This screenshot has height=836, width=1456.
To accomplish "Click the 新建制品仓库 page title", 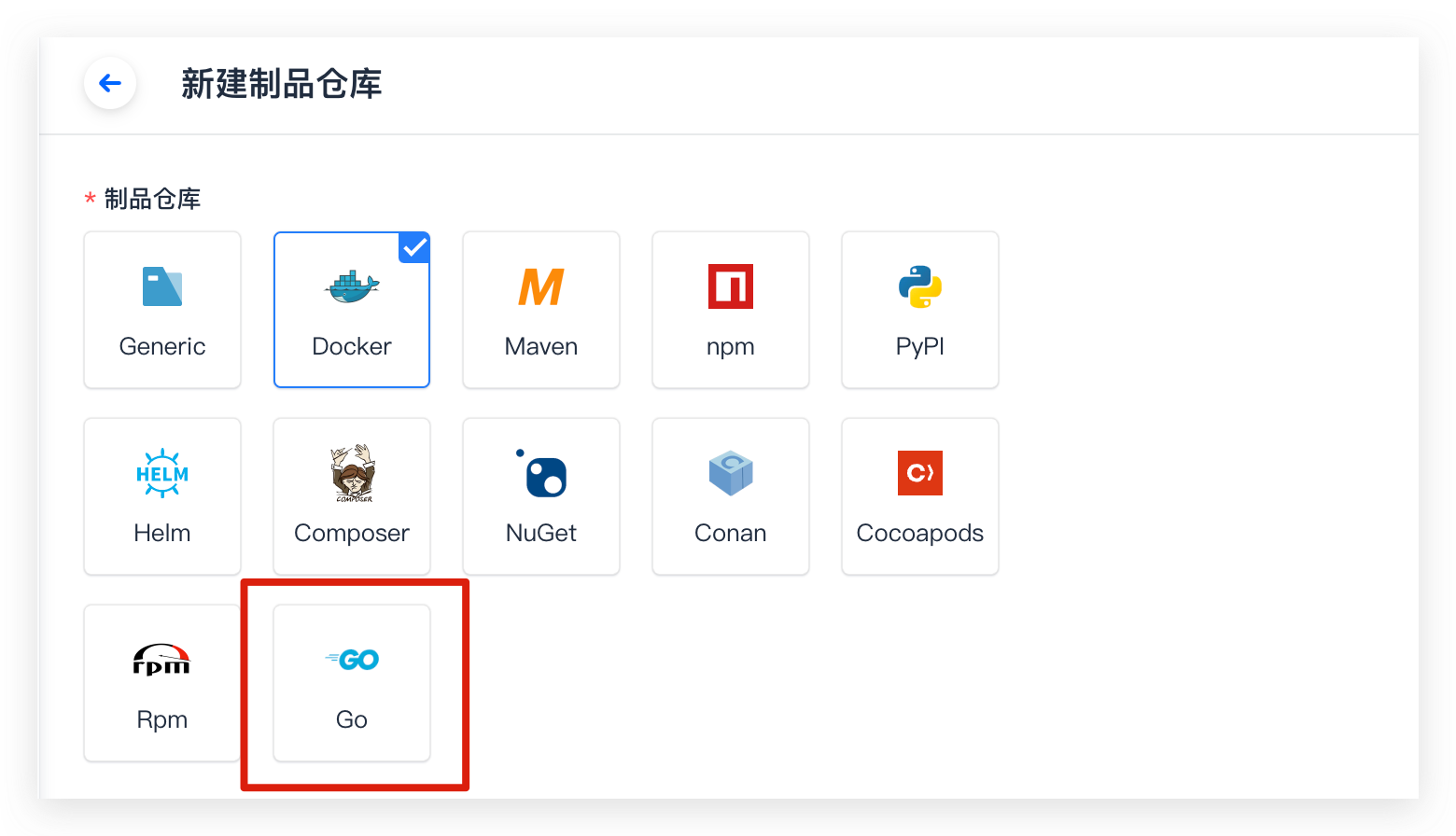I will click(x=282, y=84).
